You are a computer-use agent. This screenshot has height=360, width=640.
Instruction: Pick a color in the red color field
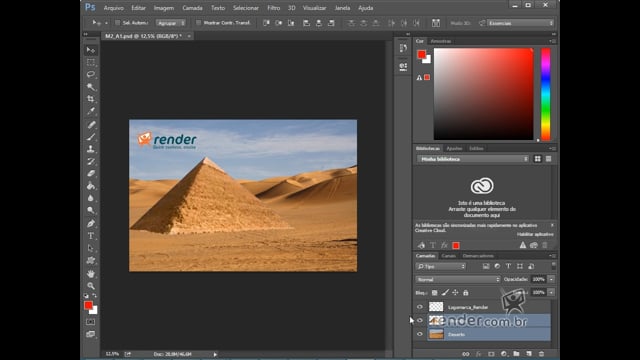click(483, 94)
